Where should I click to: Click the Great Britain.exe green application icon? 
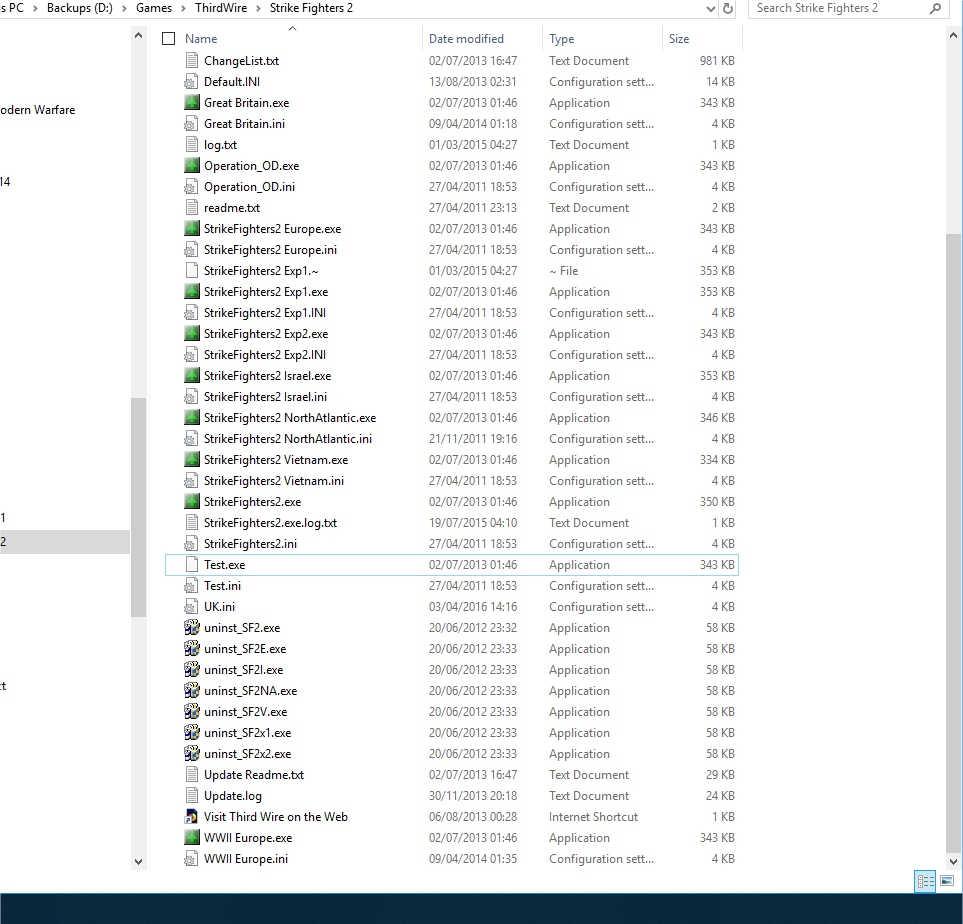click(x=192, y=103)
